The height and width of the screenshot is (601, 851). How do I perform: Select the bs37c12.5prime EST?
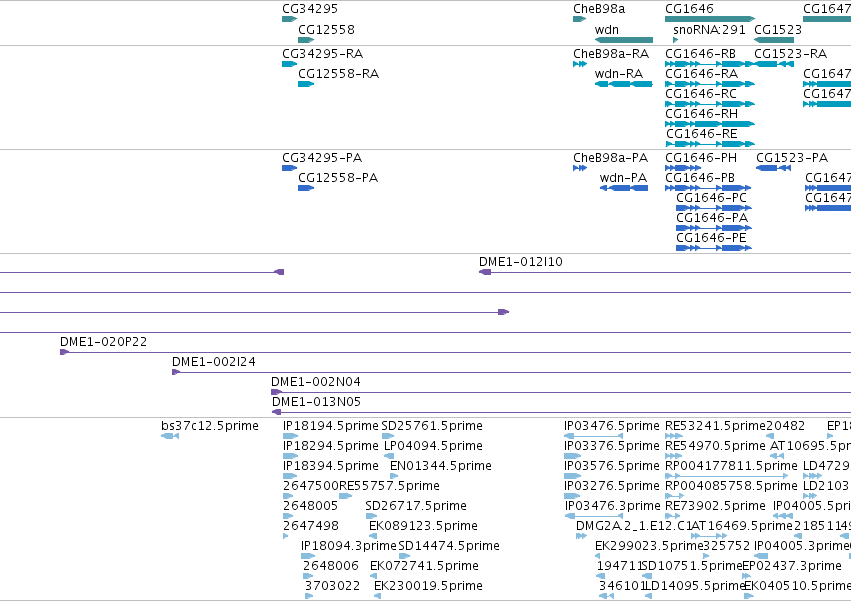pos(170,436)
